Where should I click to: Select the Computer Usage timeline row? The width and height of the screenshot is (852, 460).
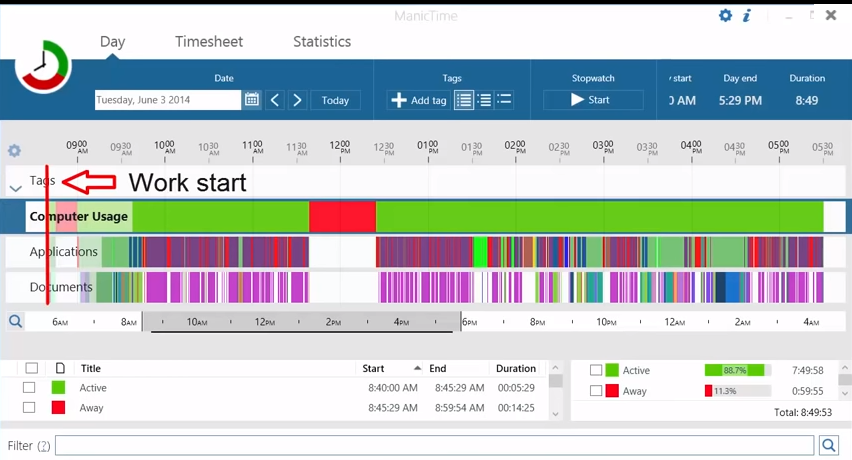click(425, 216)
